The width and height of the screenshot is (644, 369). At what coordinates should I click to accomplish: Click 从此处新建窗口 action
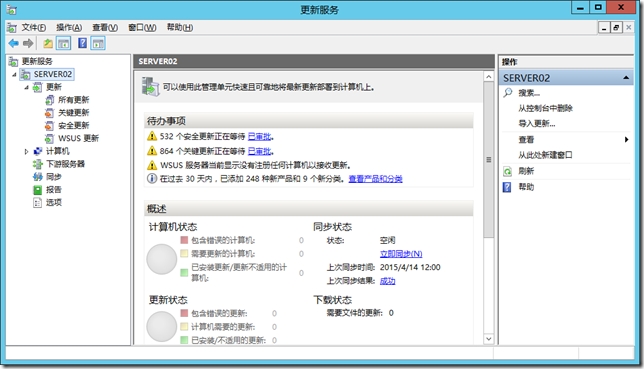click(545, 155)
